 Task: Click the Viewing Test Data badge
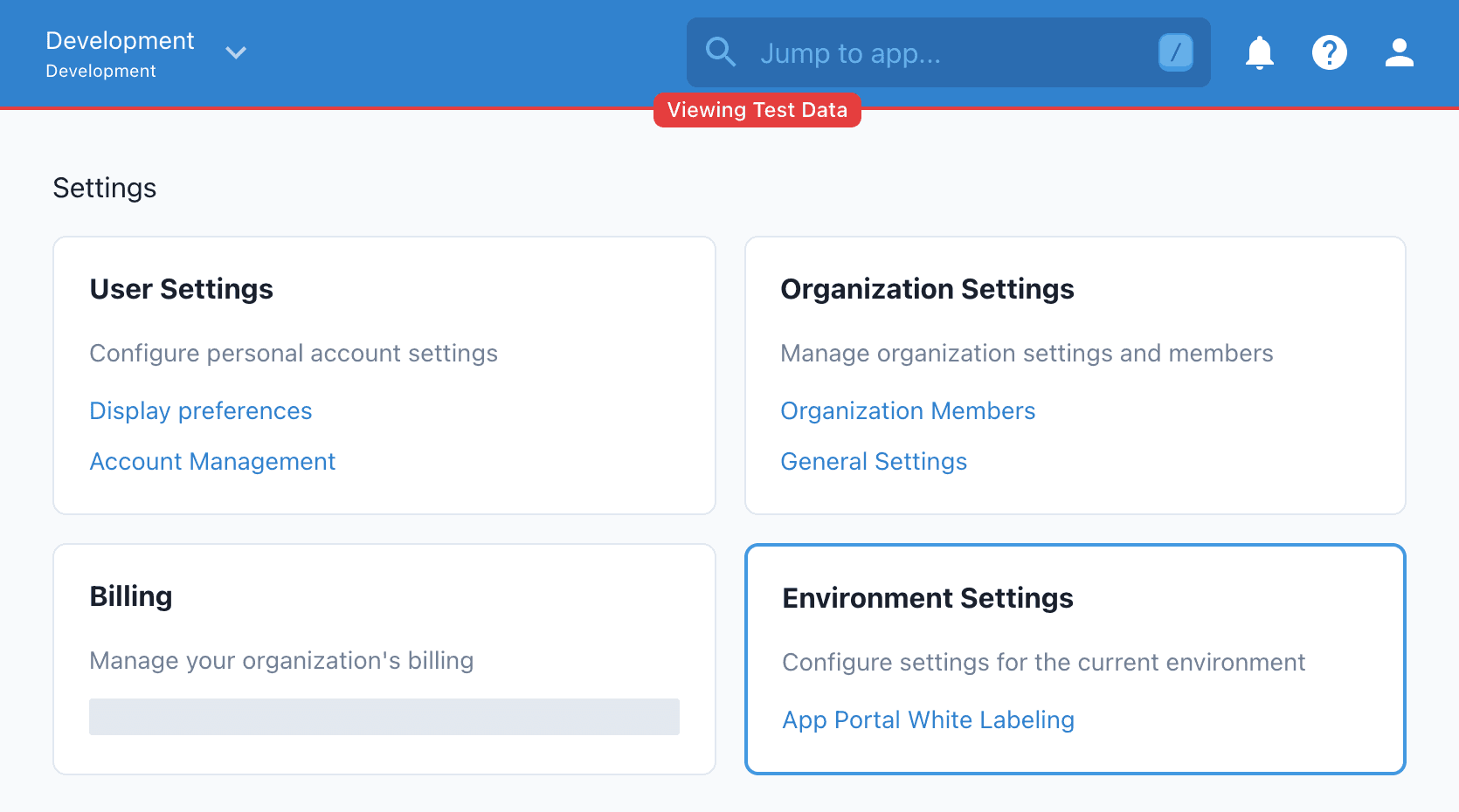coord(757,110)
